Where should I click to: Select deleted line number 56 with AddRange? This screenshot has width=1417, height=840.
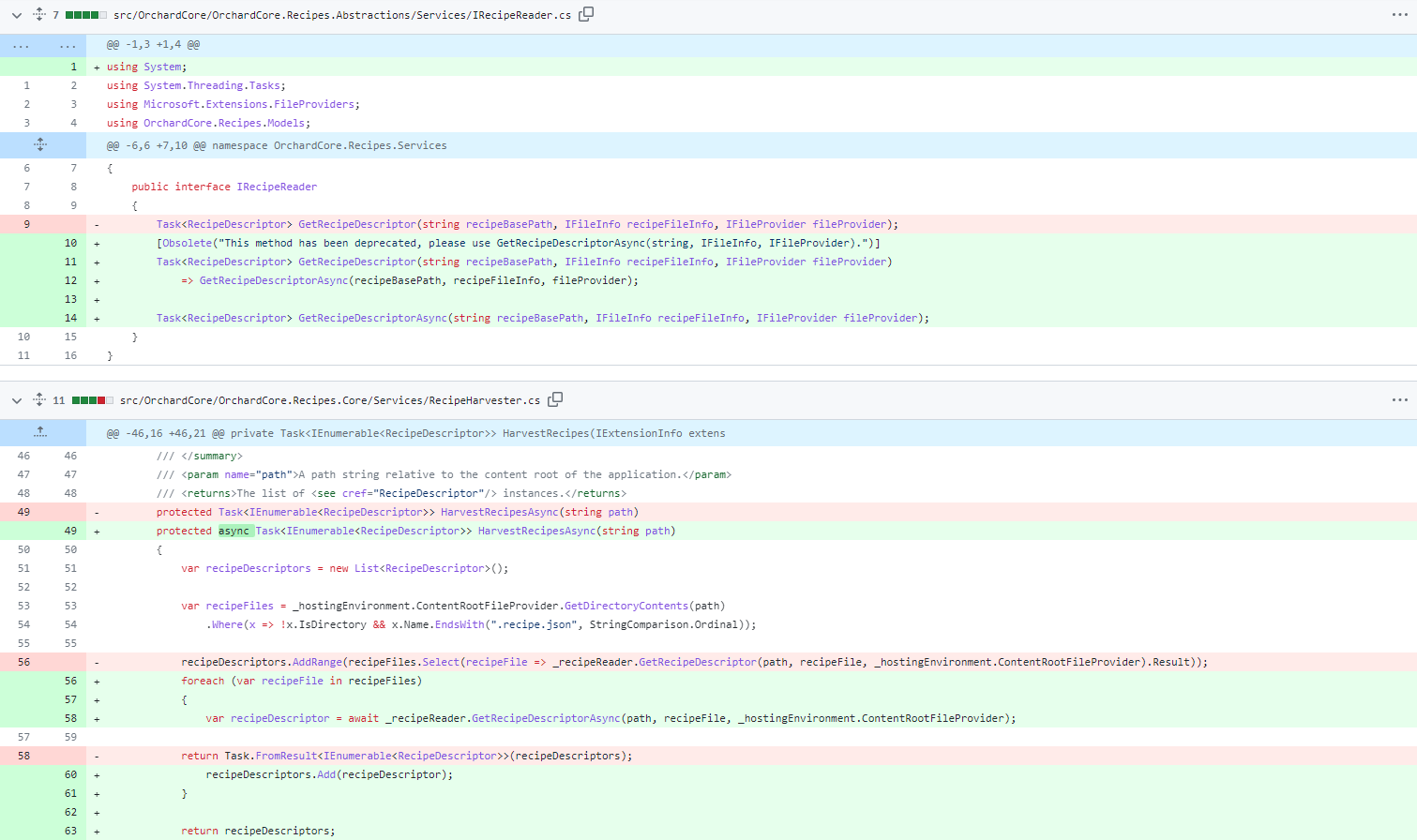tap(23, 662)
